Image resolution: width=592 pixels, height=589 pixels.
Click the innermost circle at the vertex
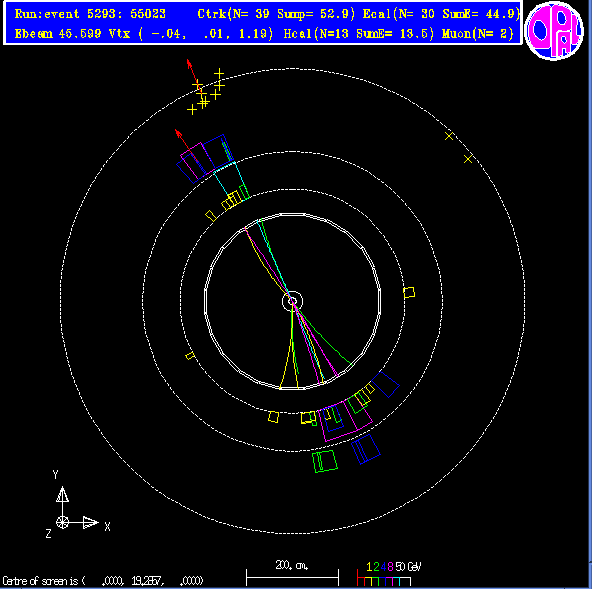[293, 301]
